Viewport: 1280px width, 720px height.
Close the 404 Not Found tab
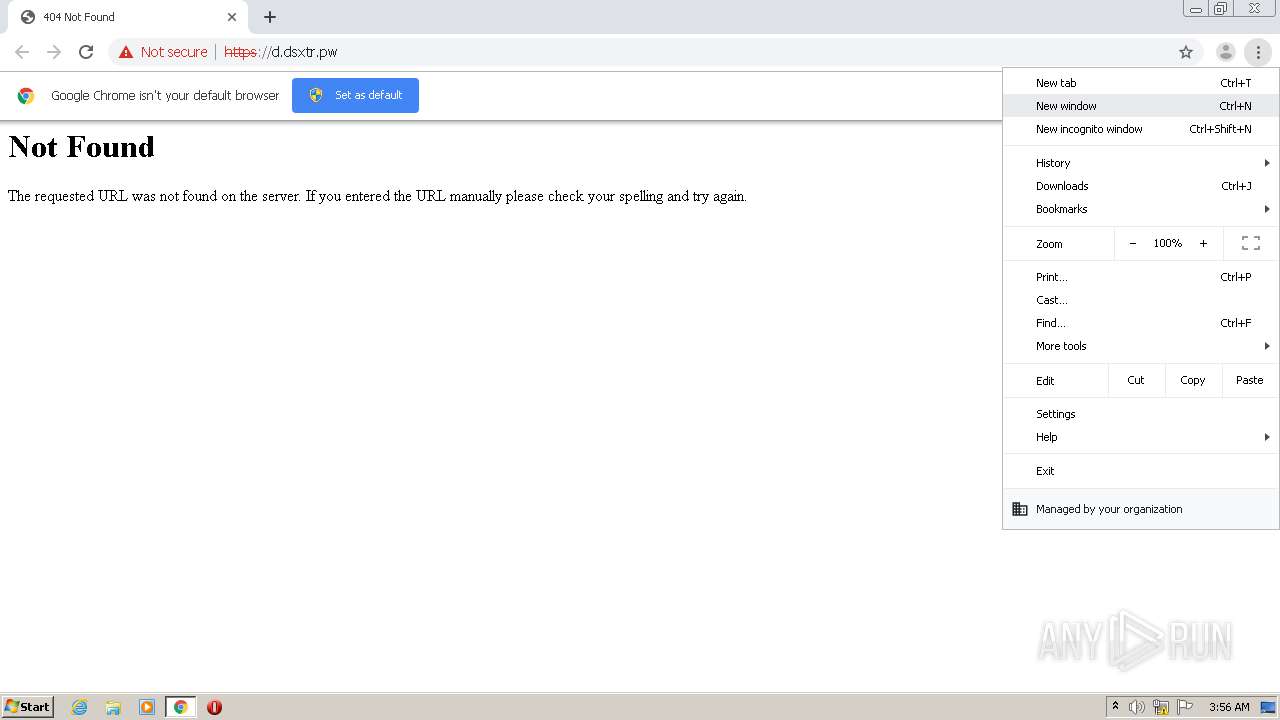[x=232, y=17]
